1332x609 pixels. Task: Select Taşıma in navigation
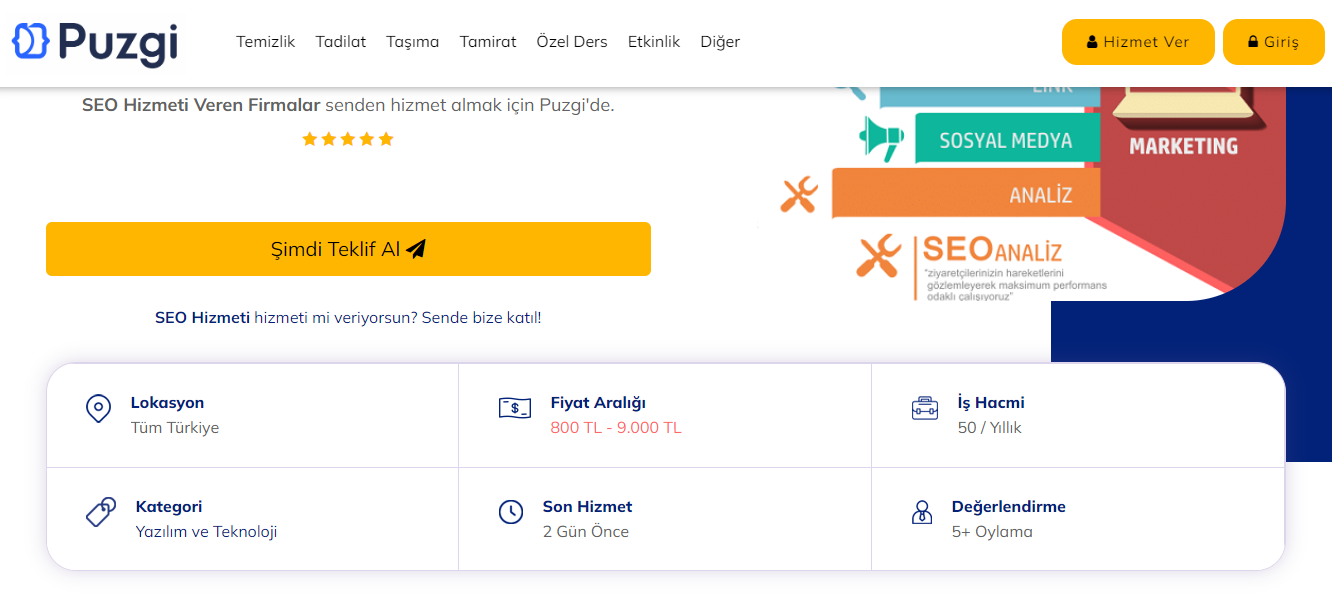click(x=413, y=42)
